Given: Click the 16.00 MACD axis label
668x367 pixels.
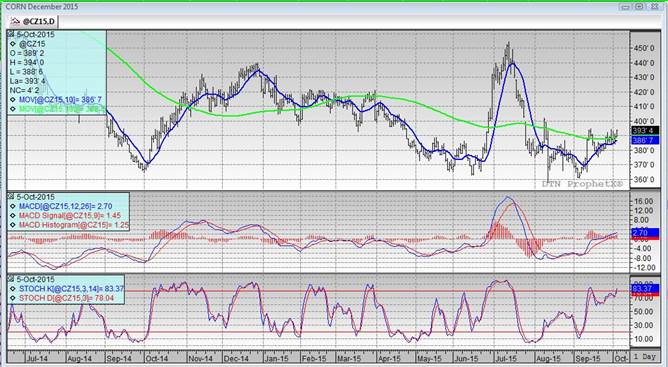Looking at the screenshot, I should (x=644, y=201).
